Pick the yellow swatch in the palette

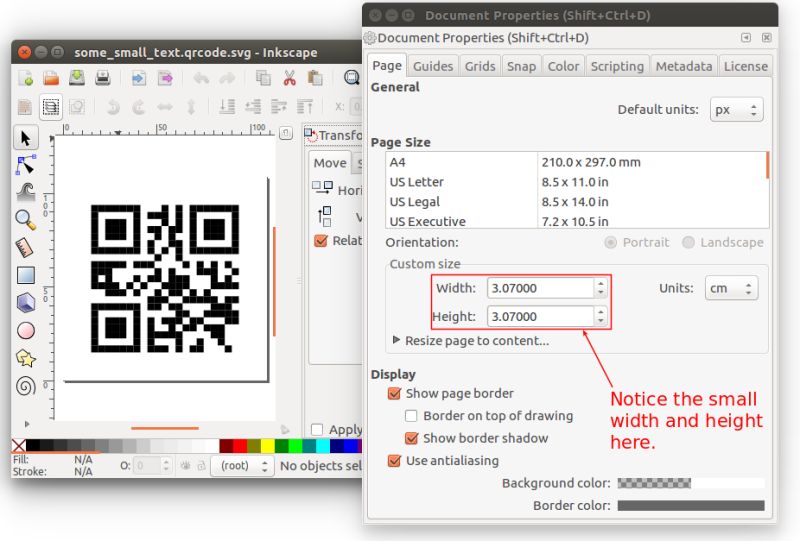coord(268,446)
